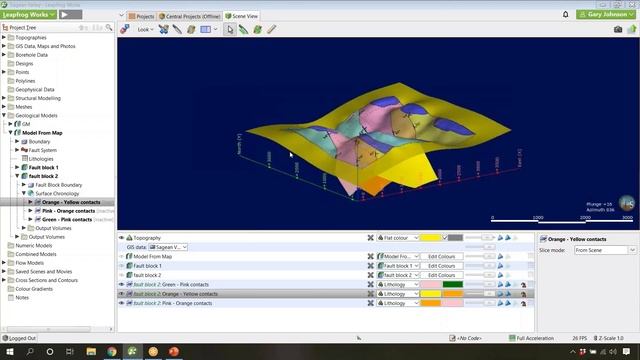
Task: Toggle visibility of Topography in scene
Action: [121, 238]
